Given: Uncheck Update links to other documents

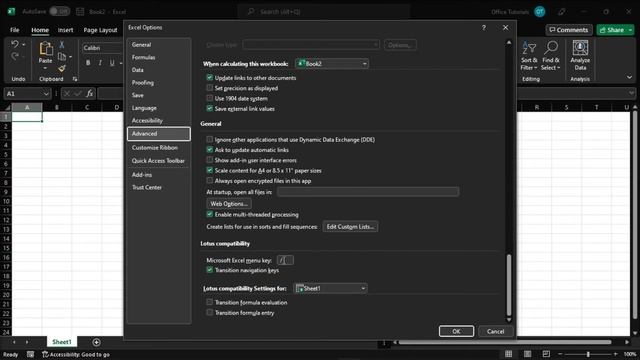Looking at the screenshot, I should [209, 78].
